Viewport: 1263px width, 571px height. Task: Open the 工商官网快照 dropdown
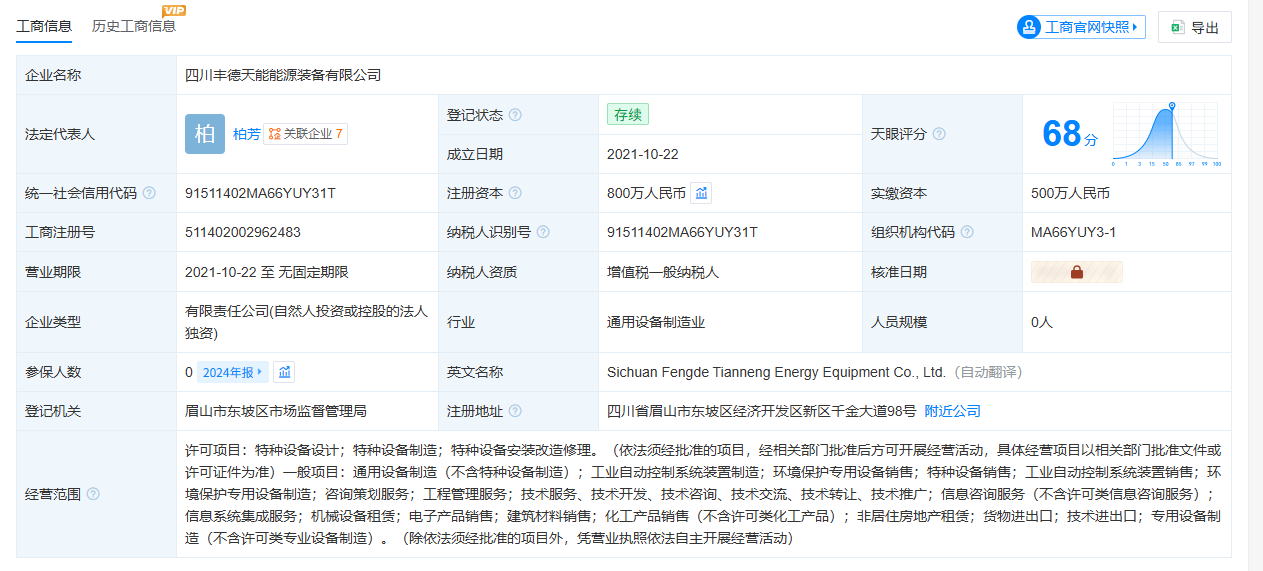[1080, 27]
